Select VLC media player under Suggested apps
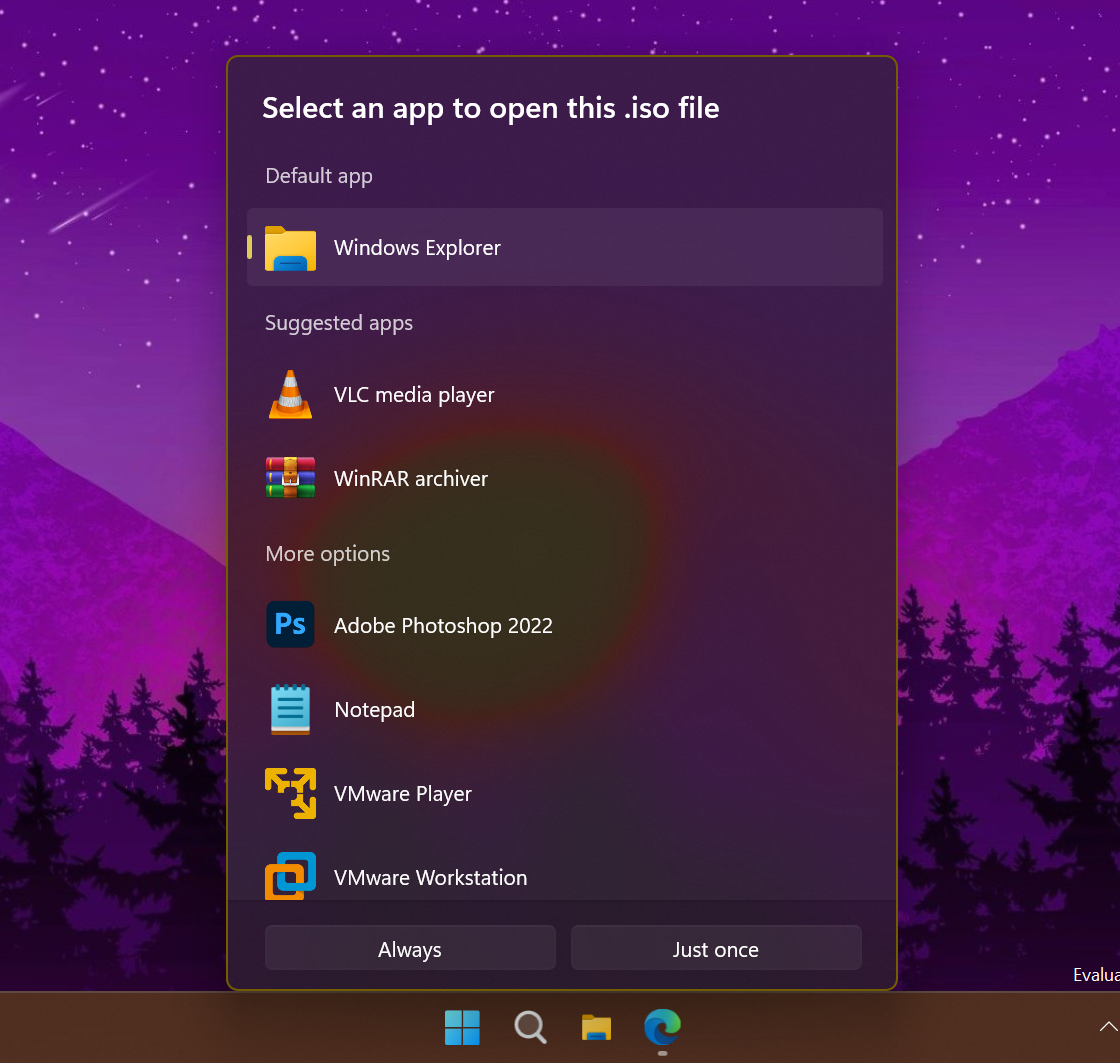This screenshot has width=1120, height=1063. [414, 394]
